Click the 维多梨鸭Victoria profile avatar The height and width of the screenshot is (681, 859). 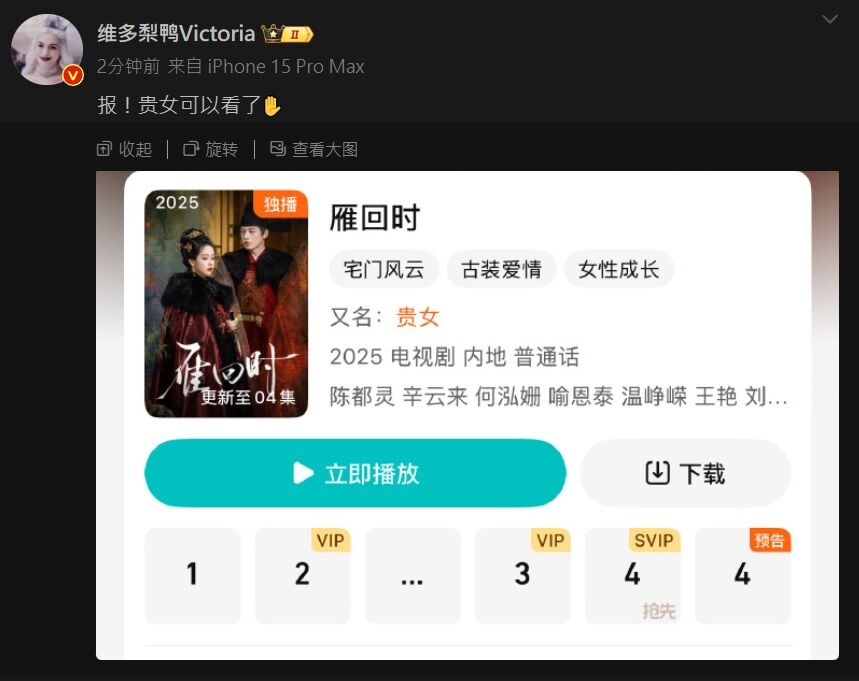pyautogui.click(x=47, y=49)
